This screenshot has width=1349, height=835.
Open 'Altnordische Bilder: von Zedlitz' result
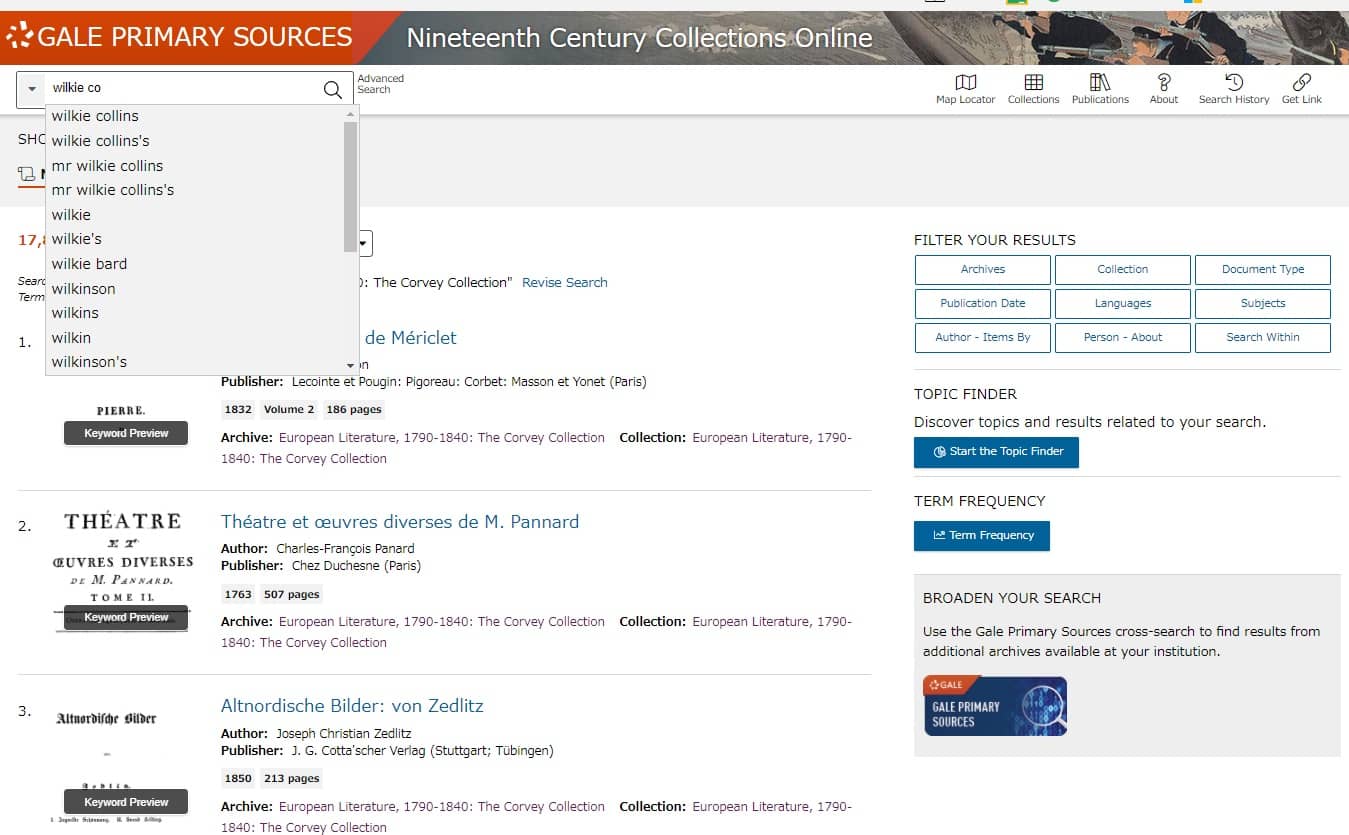(x=352, y=706)
